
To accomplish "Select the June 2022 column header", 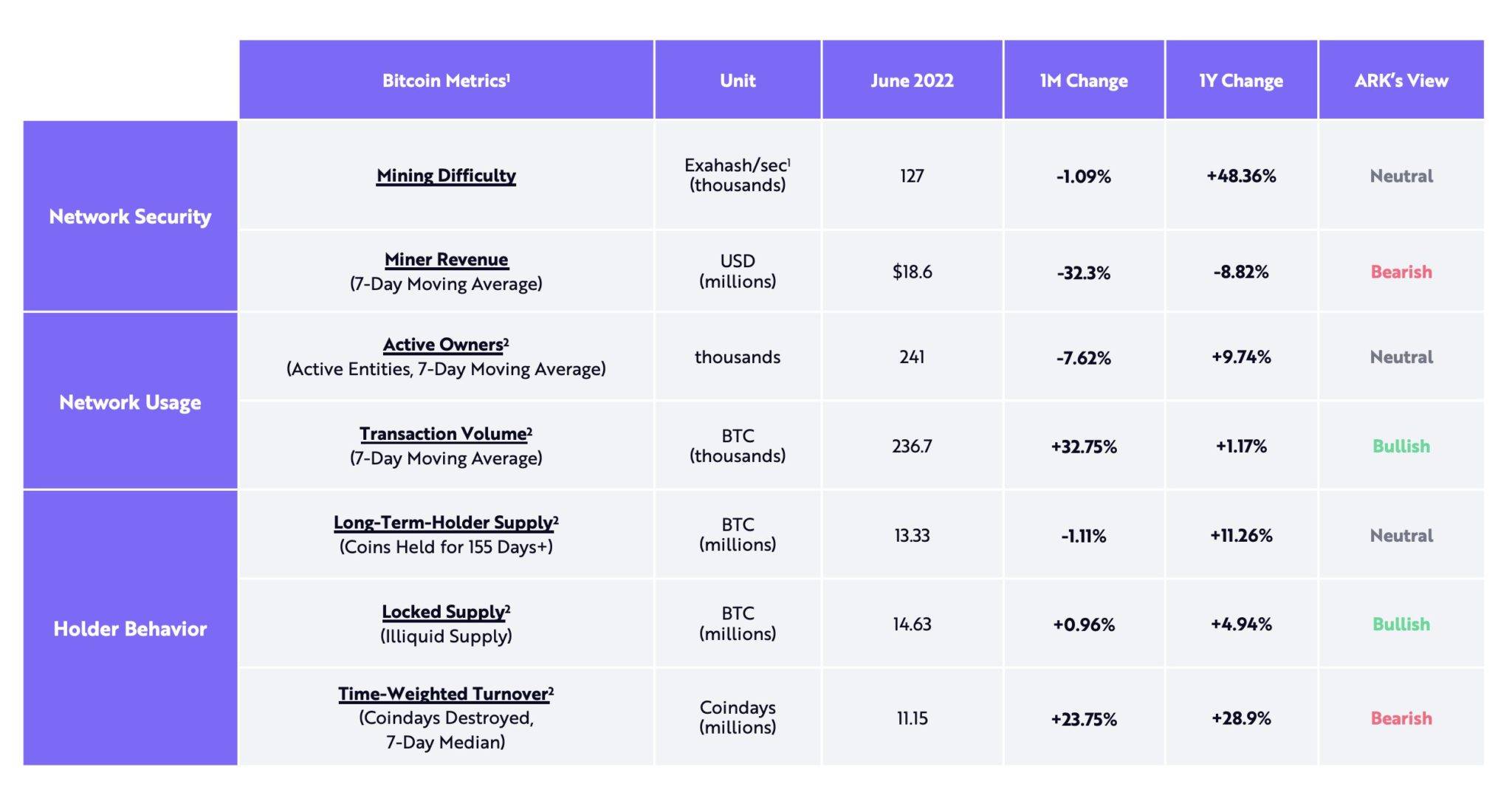I will click(x=912, y=80).
